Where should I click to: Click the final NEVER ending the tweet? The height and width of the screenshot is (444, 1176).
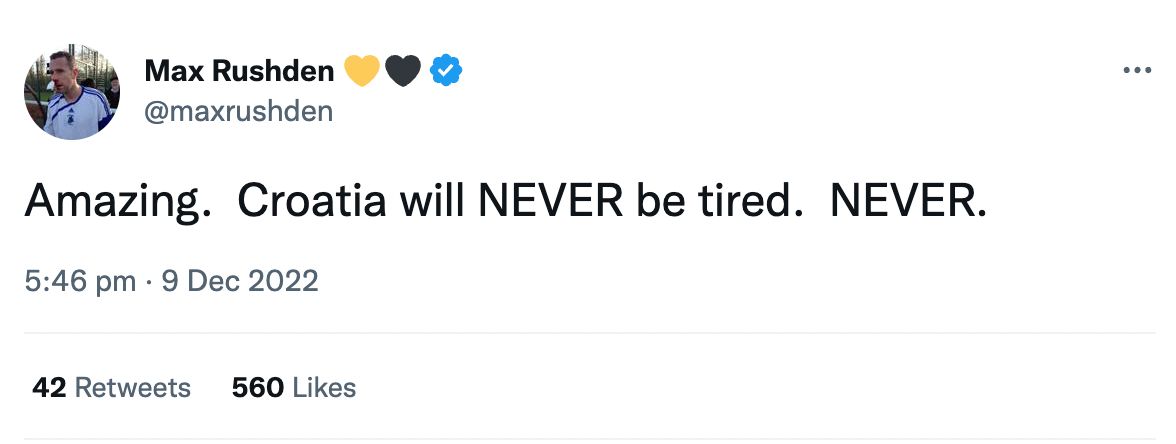[x=908, y=202]
